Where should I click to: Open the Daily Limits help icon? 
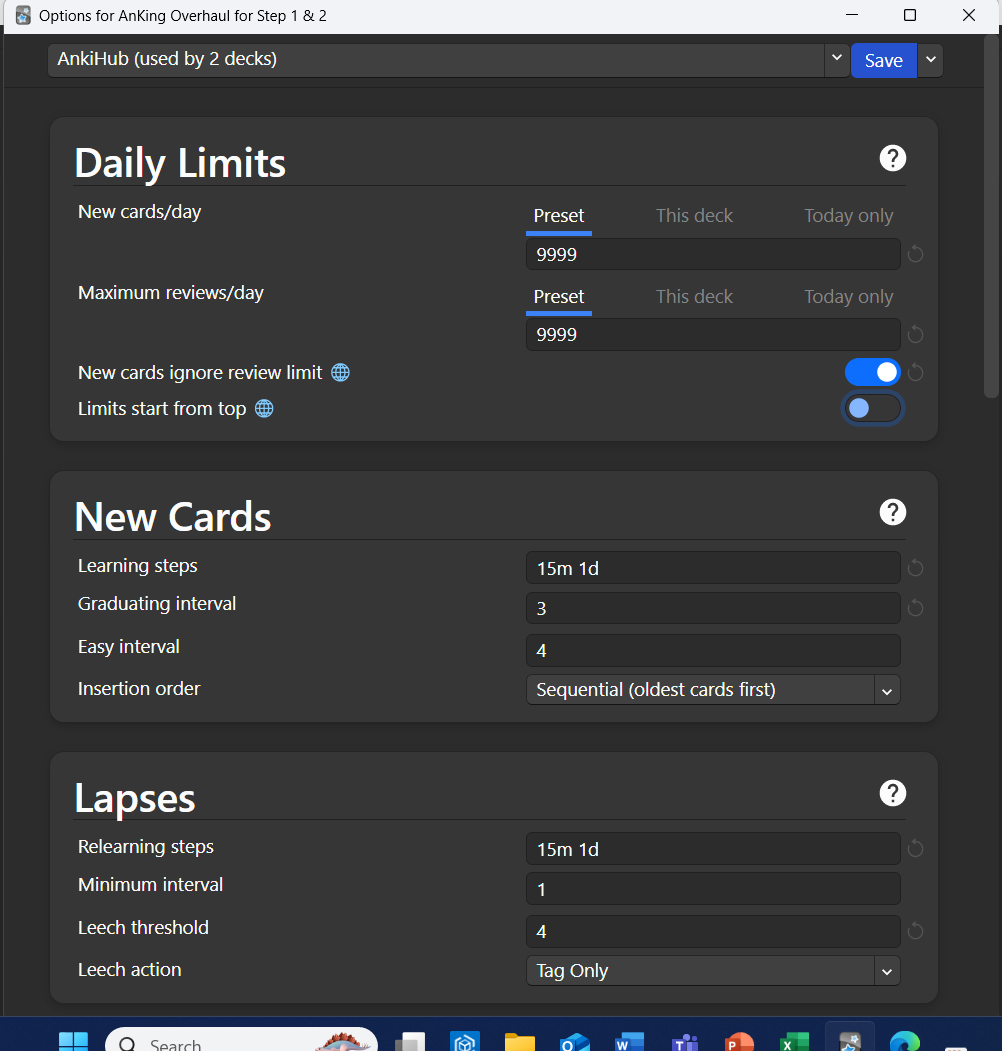coord(892,158)
